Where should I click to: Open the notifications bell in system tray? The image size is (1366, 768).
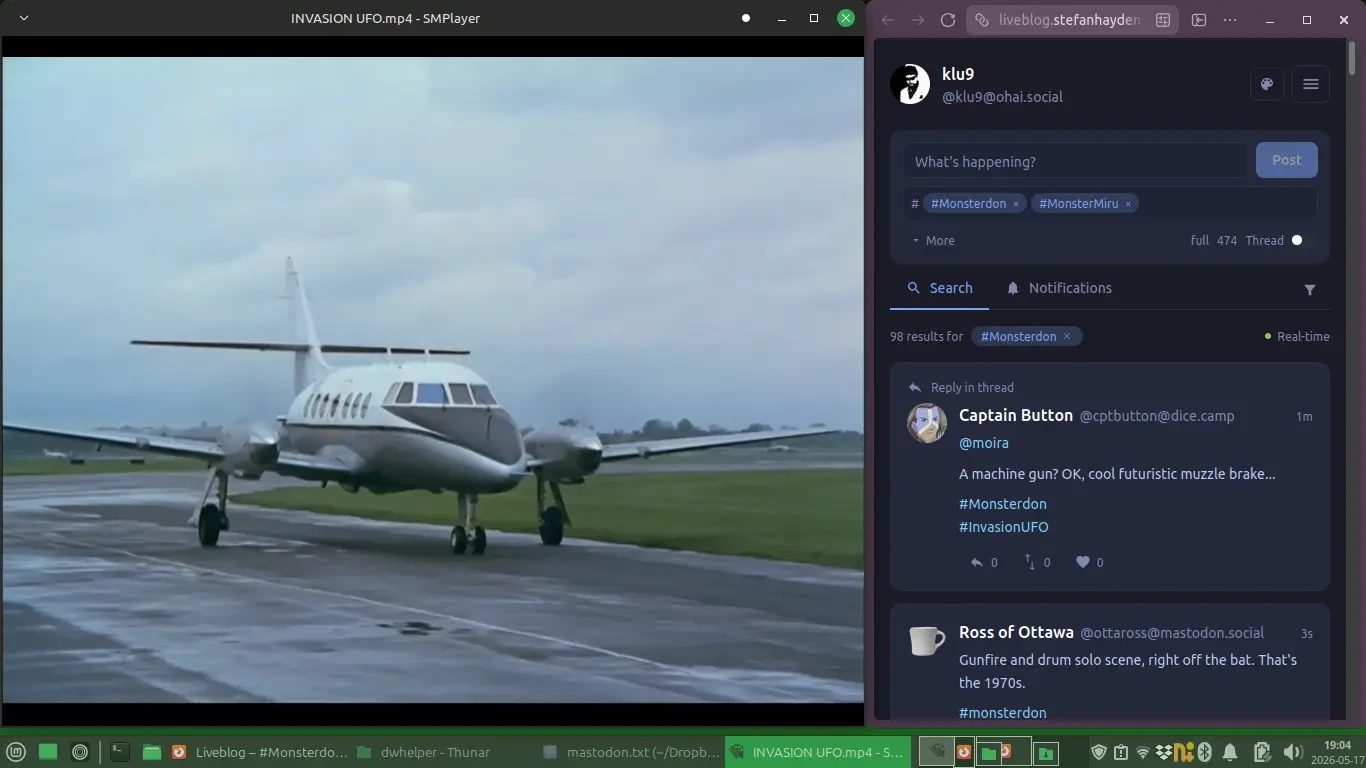[x=1231, y=752]
